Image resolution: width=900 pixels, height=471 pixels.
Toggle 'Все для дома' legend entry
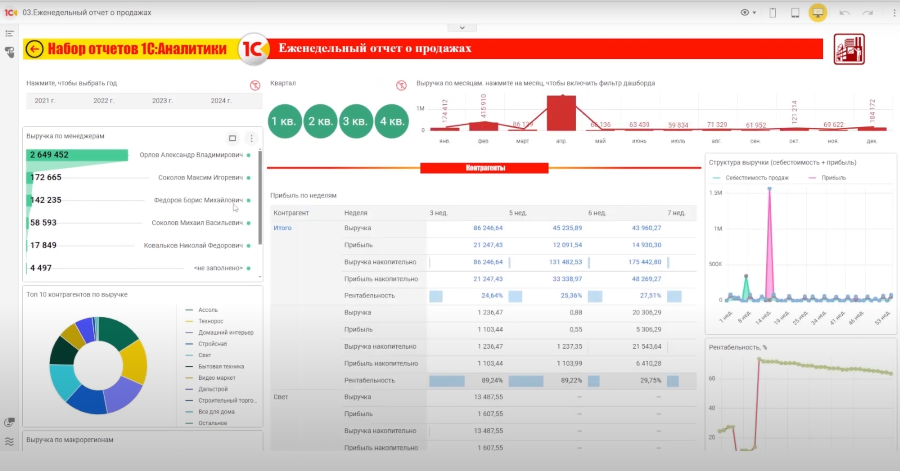(210, 412)
